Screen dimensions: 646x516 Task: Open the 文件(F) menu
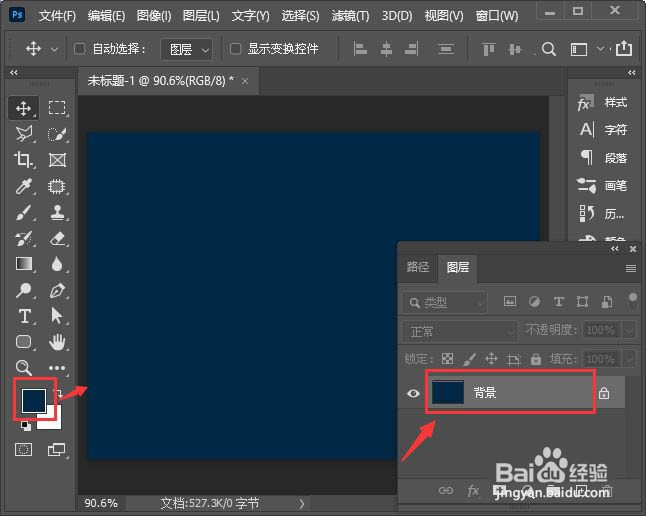click(57, 16)
